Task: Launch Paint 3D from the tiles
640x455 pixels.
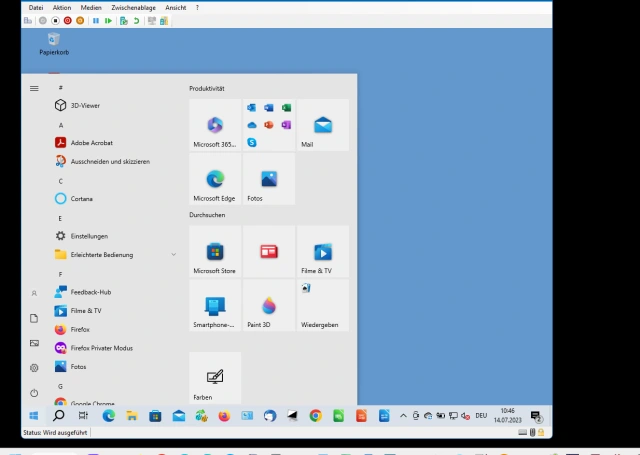Action: pyautogui.click(x=269, y=306)
